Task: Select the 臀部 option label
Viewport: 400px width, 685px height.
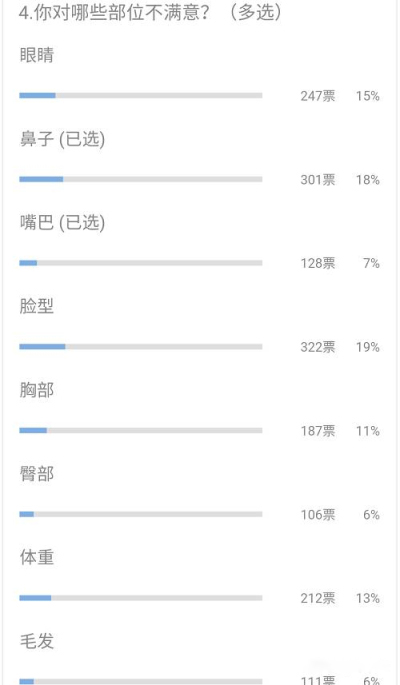Action: point(37,474)
